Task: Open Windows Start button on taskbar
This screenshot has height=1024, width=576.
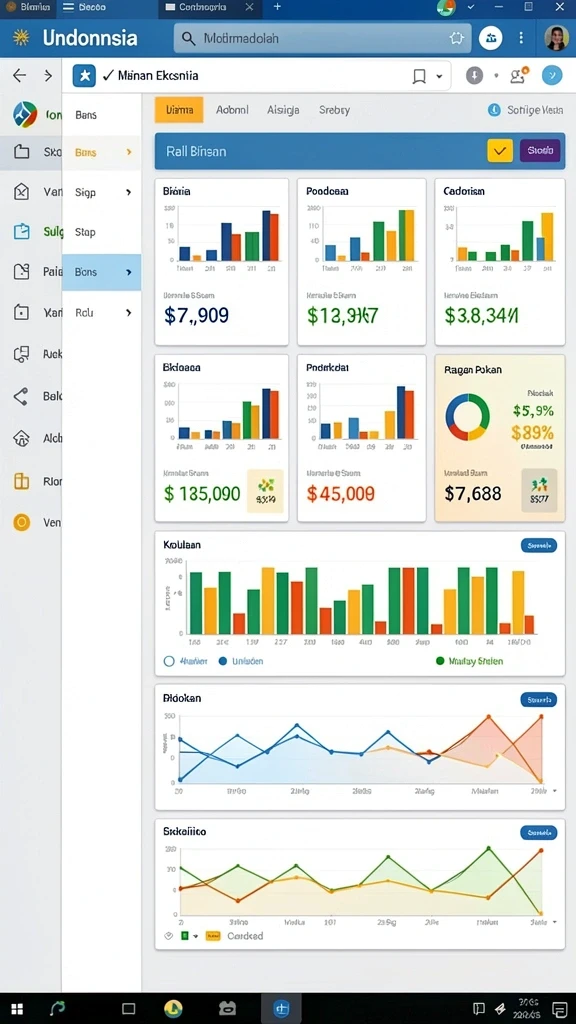Action: pos(18,1008)
